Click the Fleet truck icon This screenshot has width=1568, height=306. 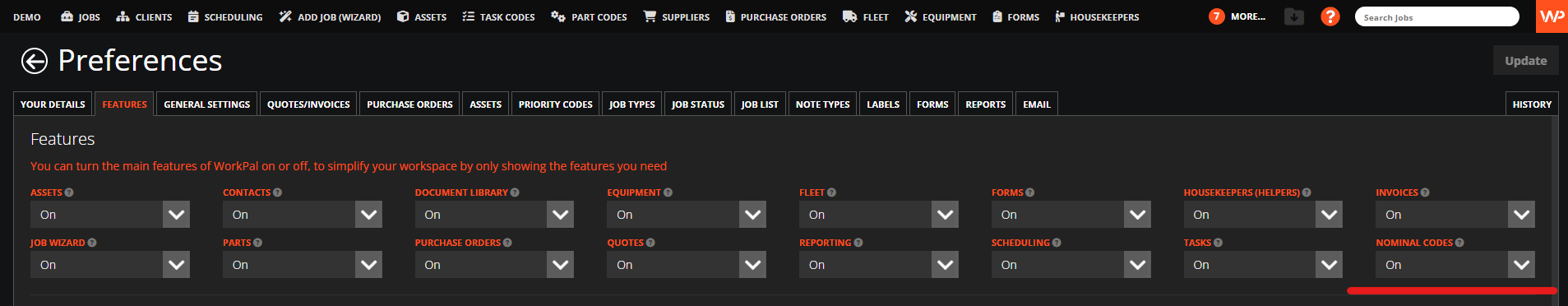point(850,16)
